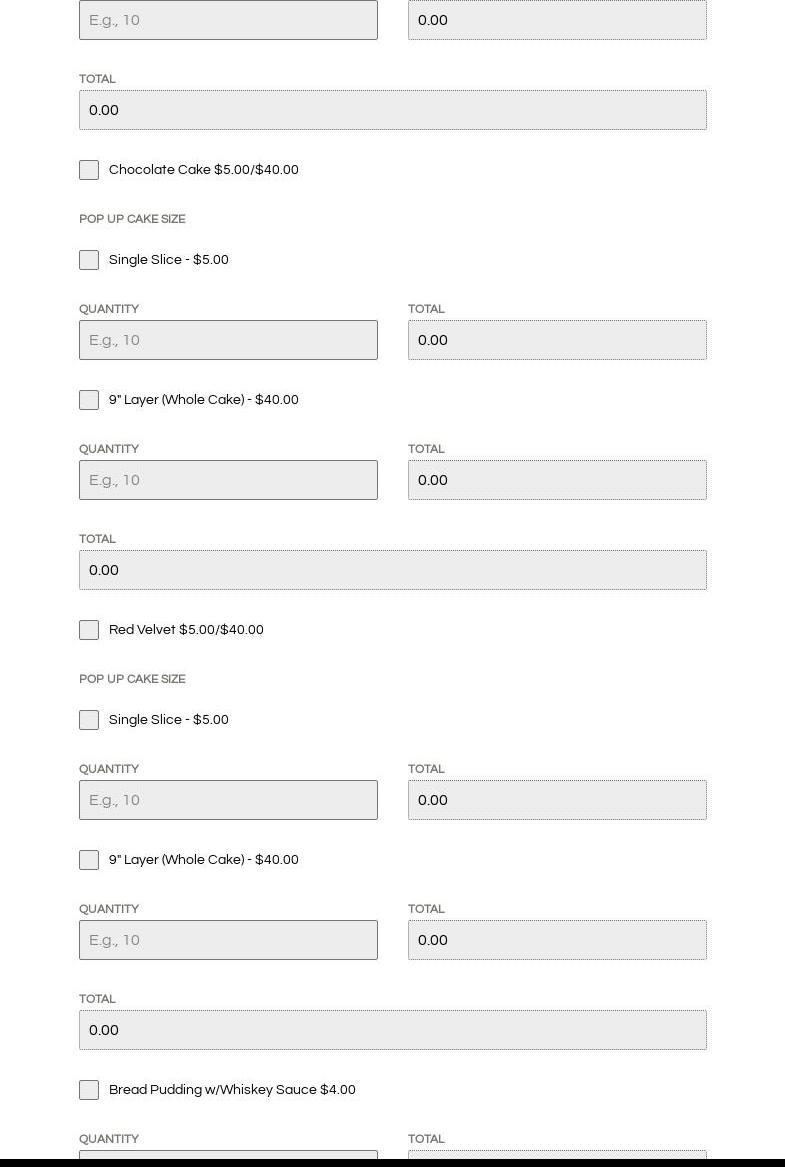Screen dimensions: 785x1167
Task: Click the full-width Chocolate Cake total field
Action: 393,570
